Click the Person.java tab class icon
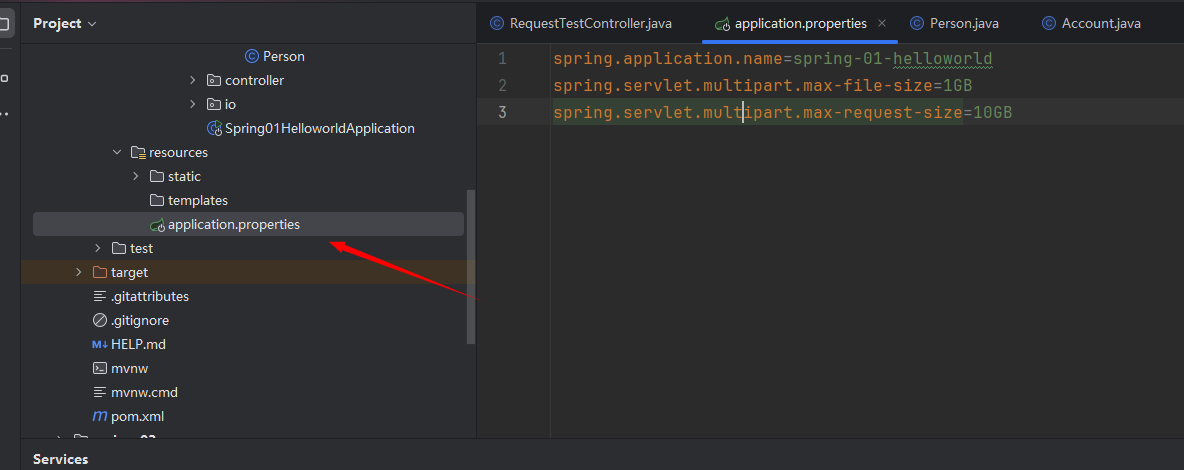This screenshot has height=470, width=1184. [917, 23]
